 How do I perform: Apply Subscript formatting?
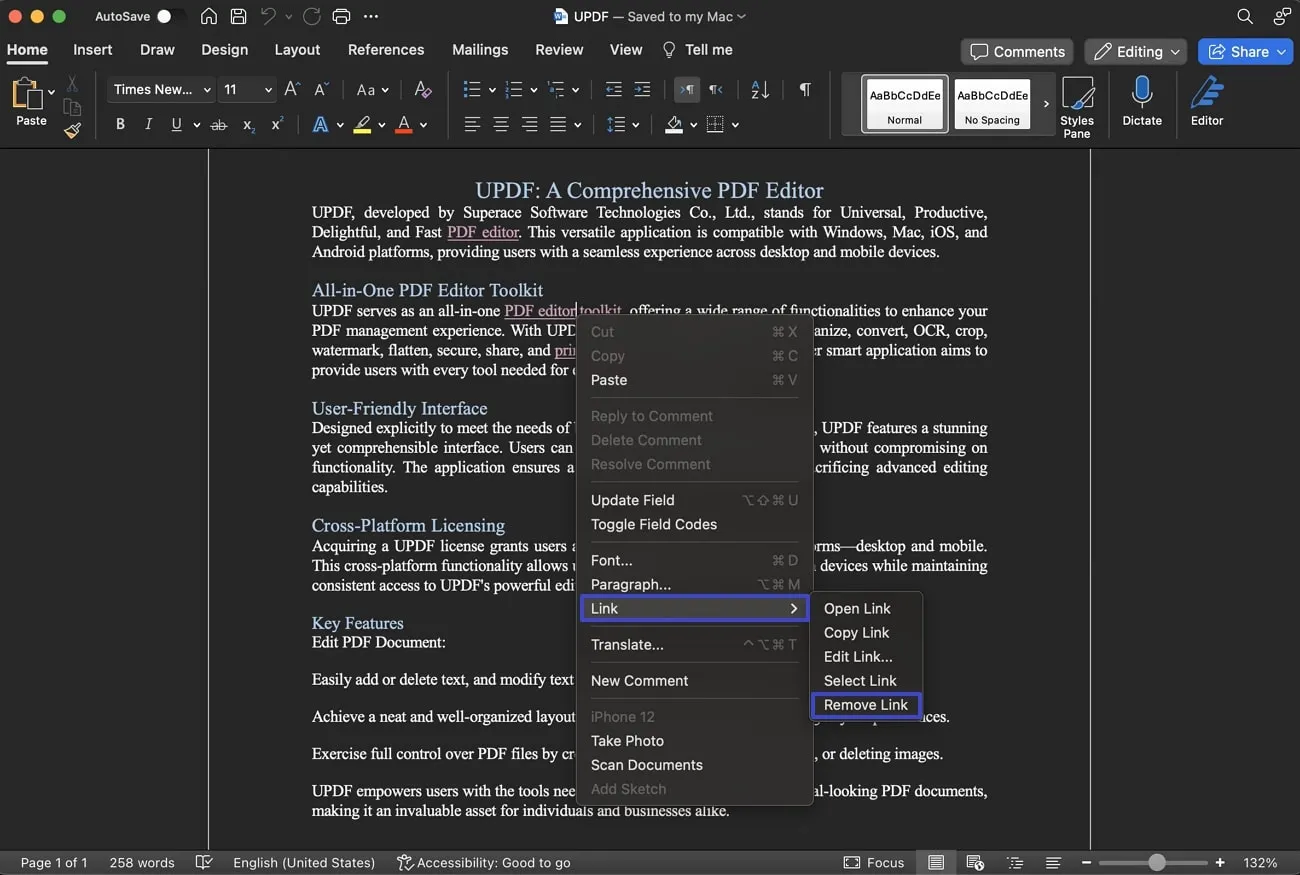pyautogui.click(x=247, y=126)
